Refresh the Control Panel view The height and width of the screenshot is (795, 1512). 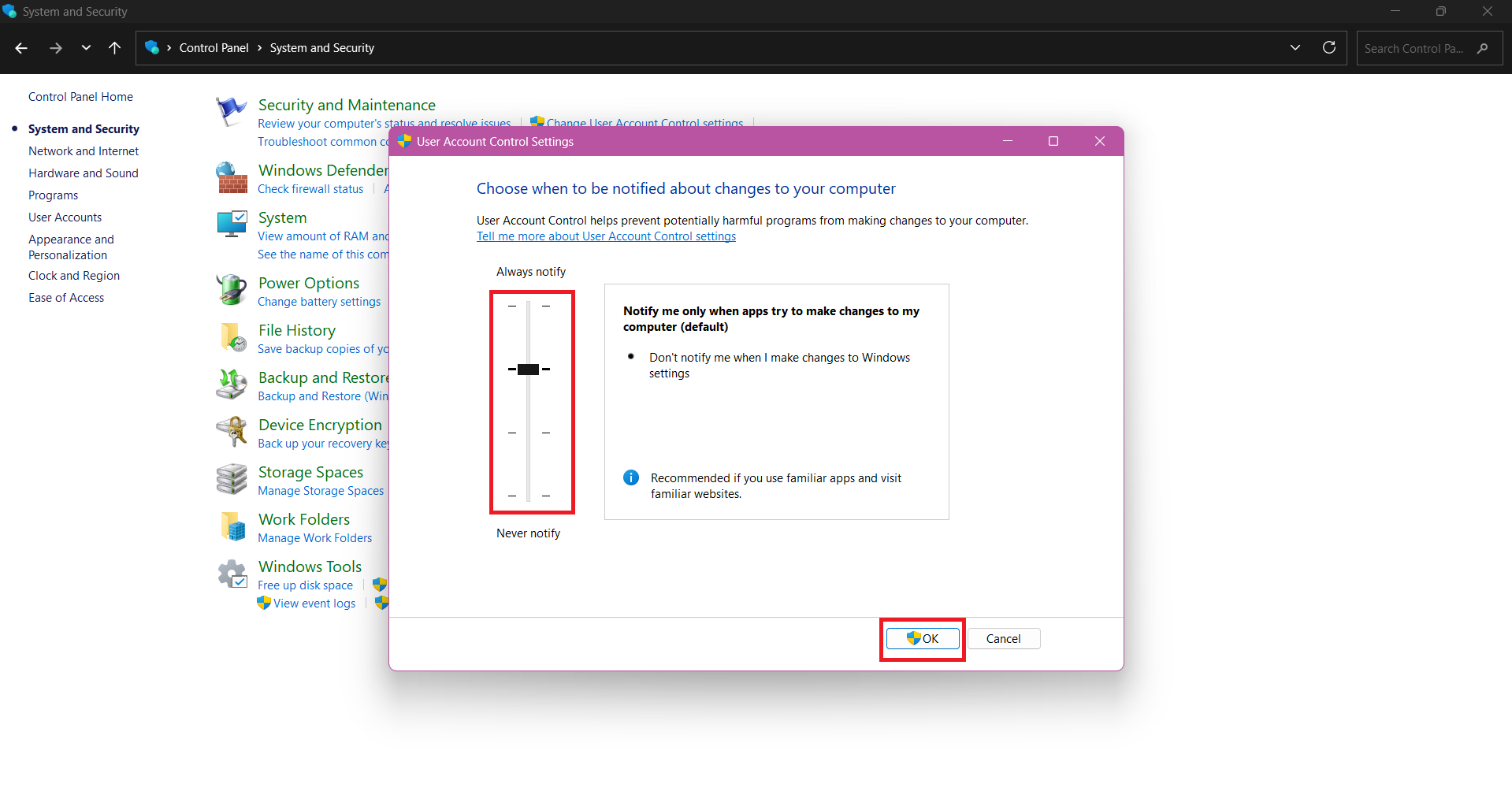pos(1329,47)
